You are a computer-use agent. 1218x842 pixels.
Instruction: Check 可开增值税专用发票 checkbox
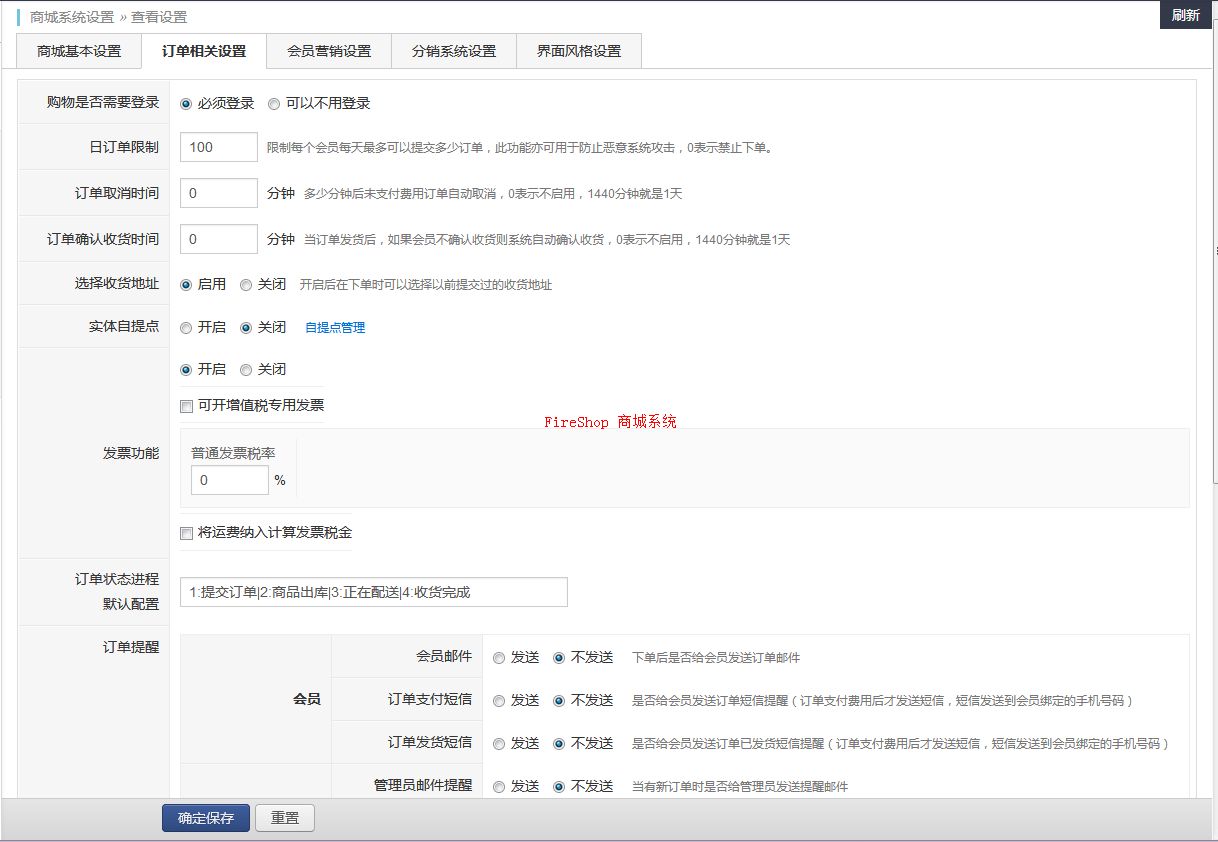[x=186, y=406]
